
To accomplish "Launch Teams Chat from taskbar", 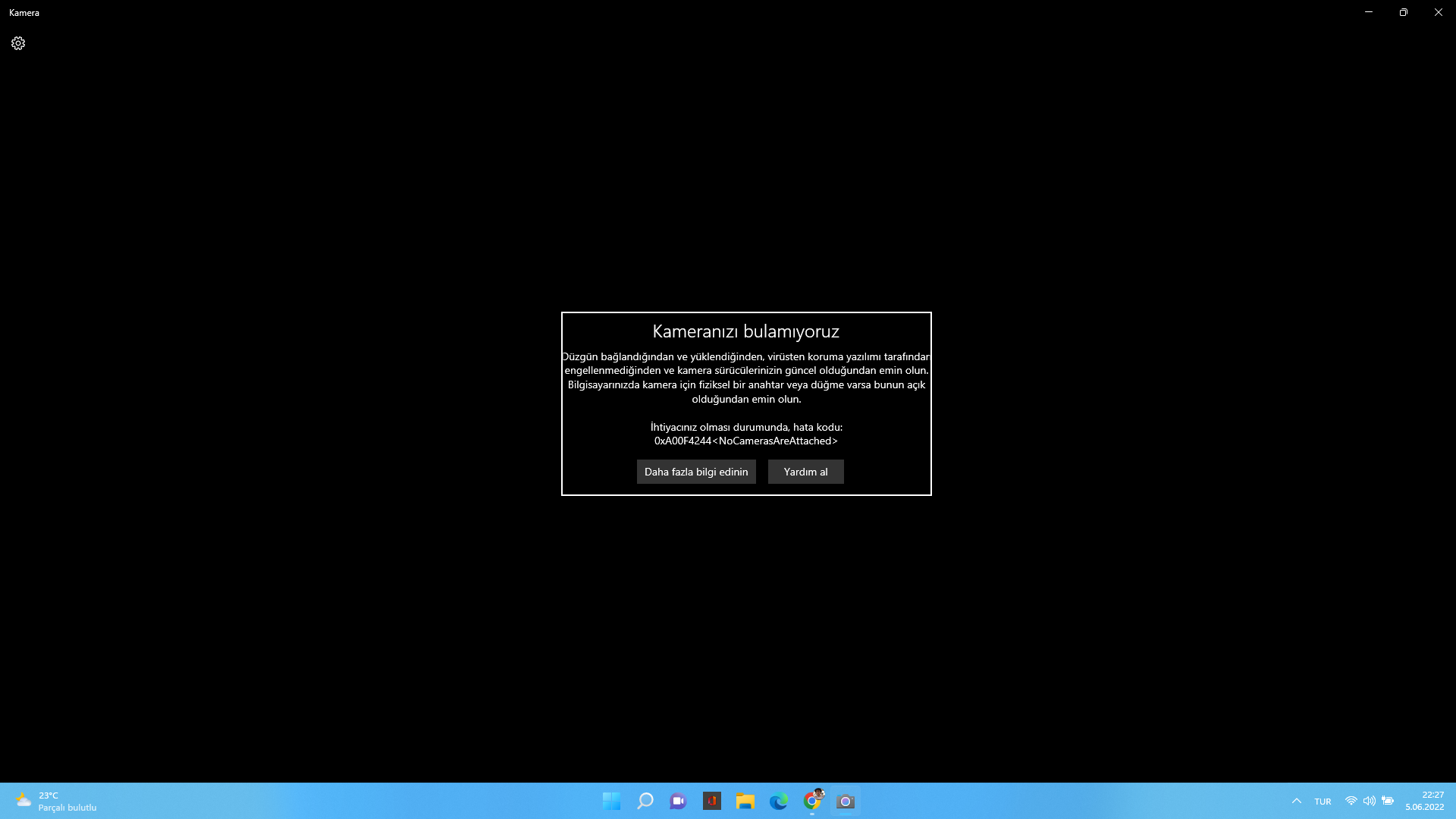I will 678,801.
